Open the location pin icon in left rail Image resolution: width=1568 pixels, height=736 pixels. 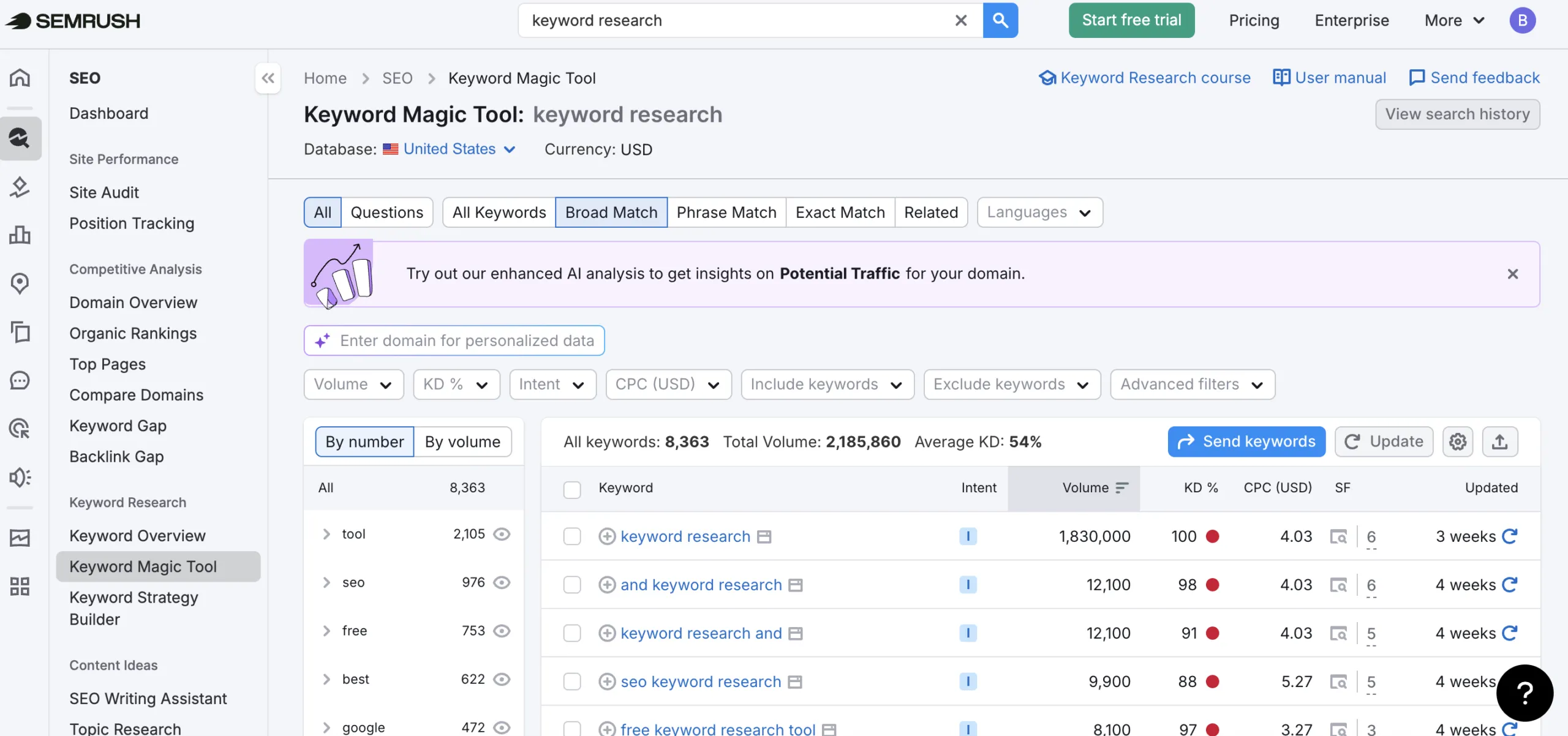(x=20, y=283)
